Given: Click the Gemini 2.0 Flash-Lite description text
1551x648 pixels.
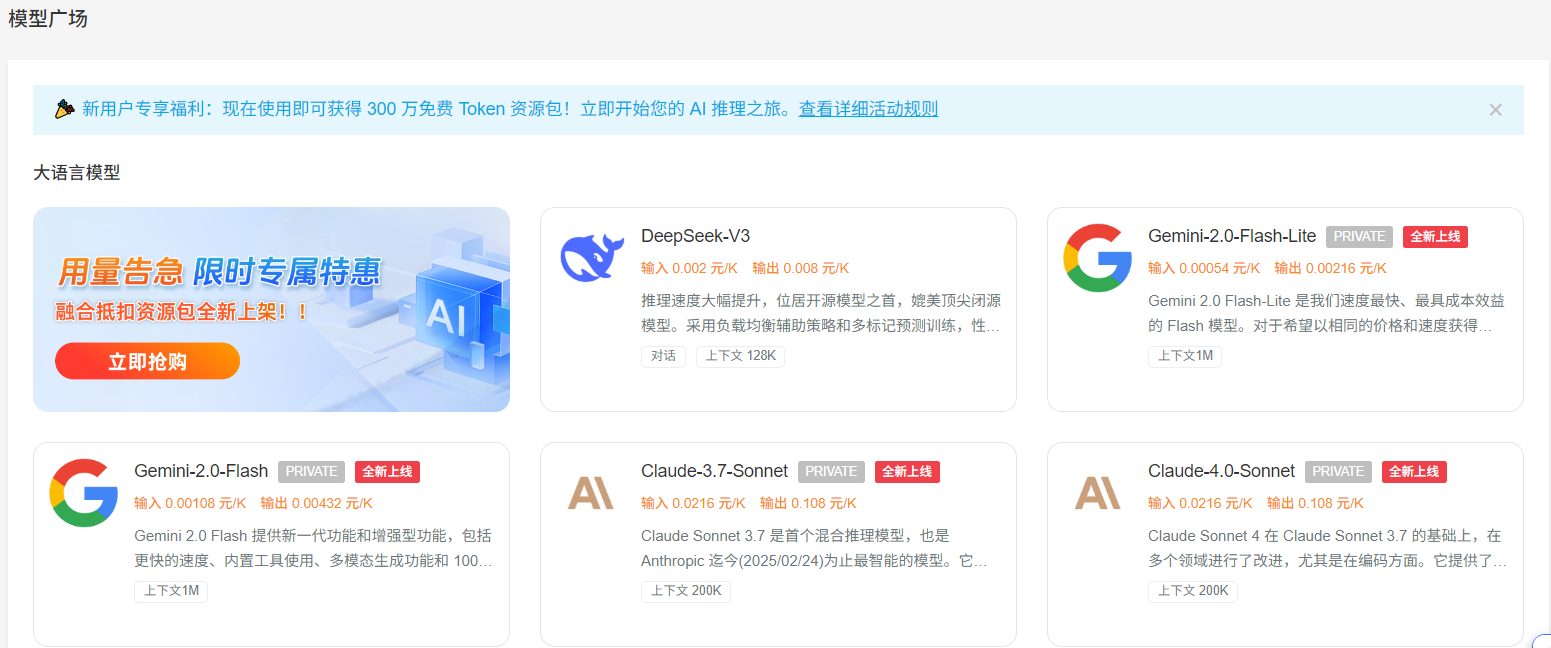Looking at the screenshot, I should pos(1327,313).
